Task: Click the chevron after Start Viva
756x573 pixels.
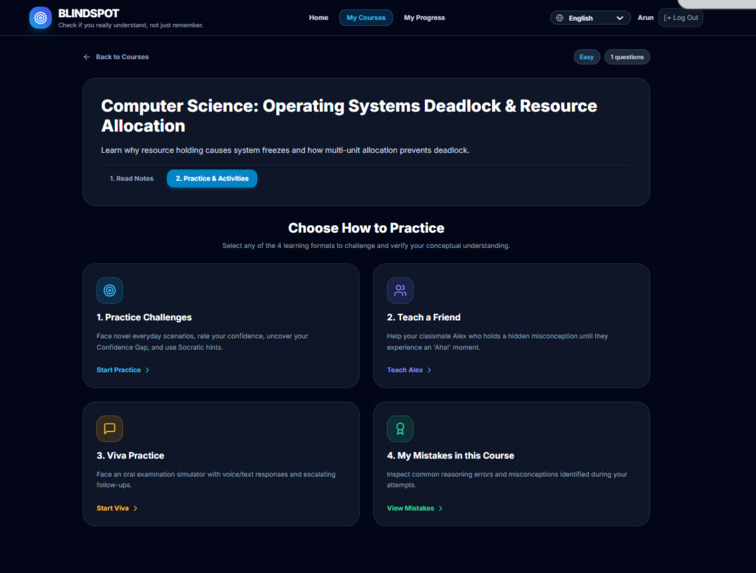Action: pos(135,508)
